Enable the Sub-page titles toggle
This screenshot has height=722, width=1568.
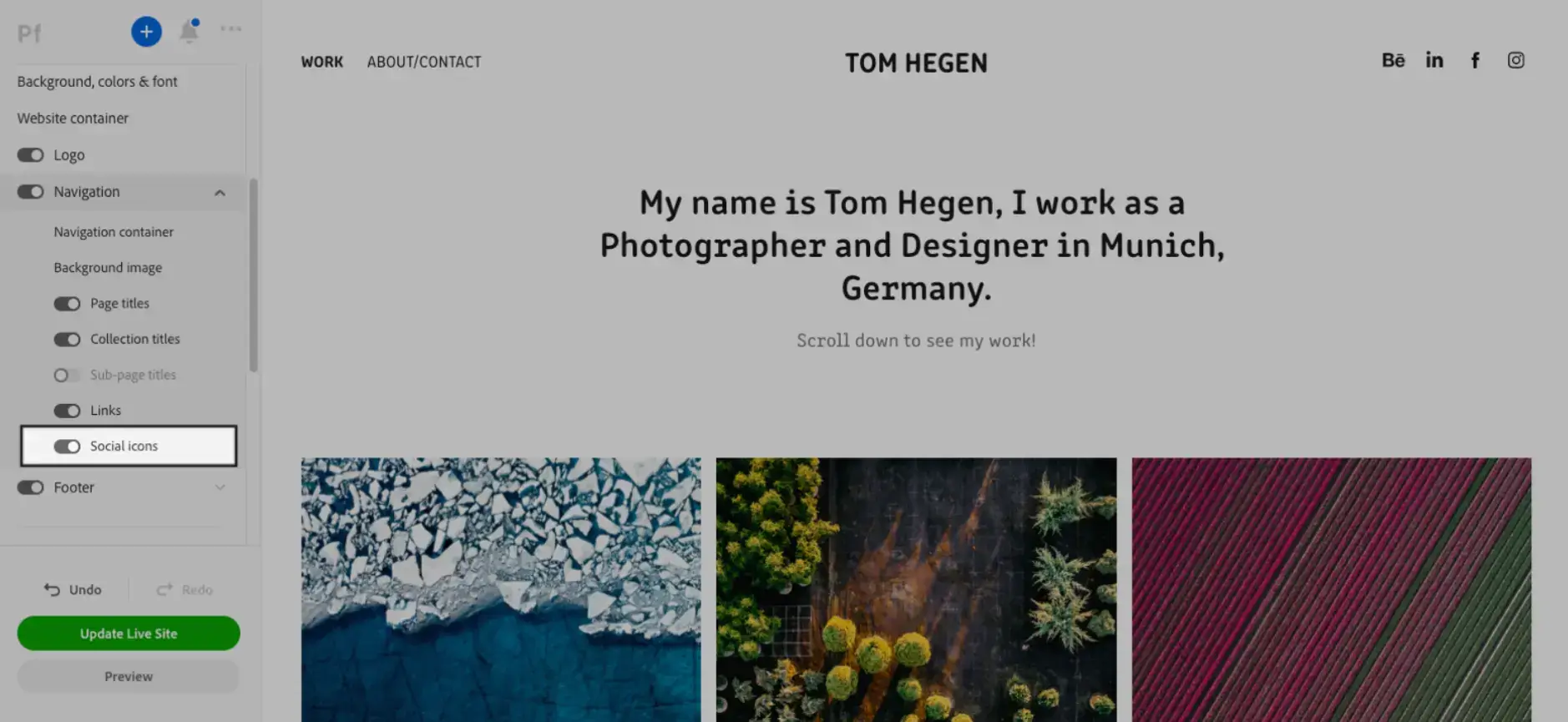pyautogui.click(x=68, y=376)
